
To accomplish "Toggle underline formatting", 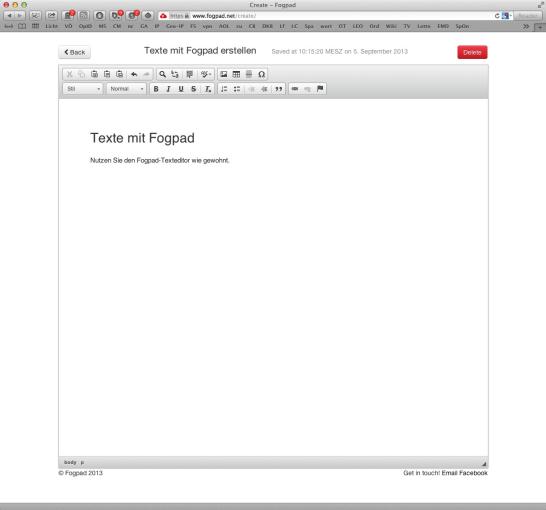I will 181,89.
